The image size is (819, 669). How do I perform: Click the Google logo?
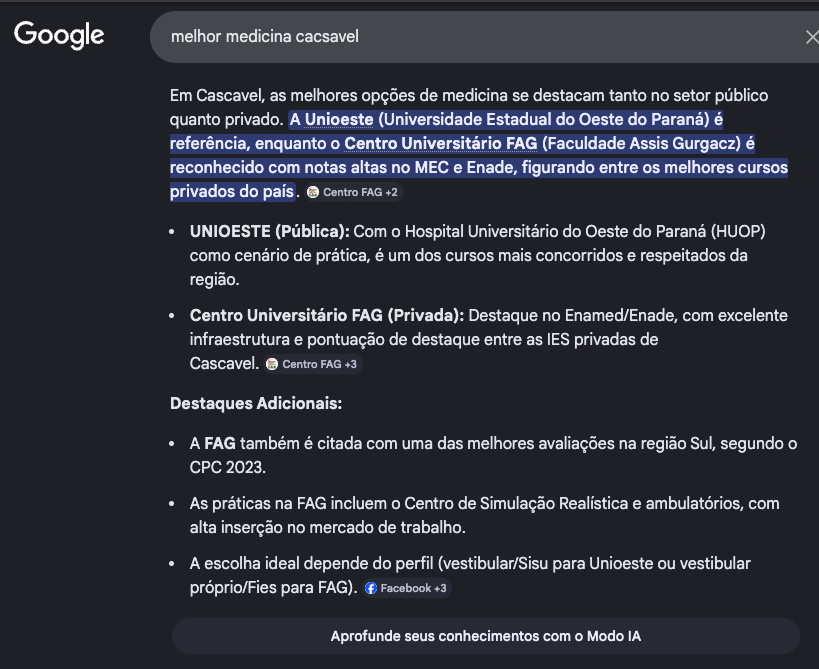pyautogui.click(x=60, y=35)
